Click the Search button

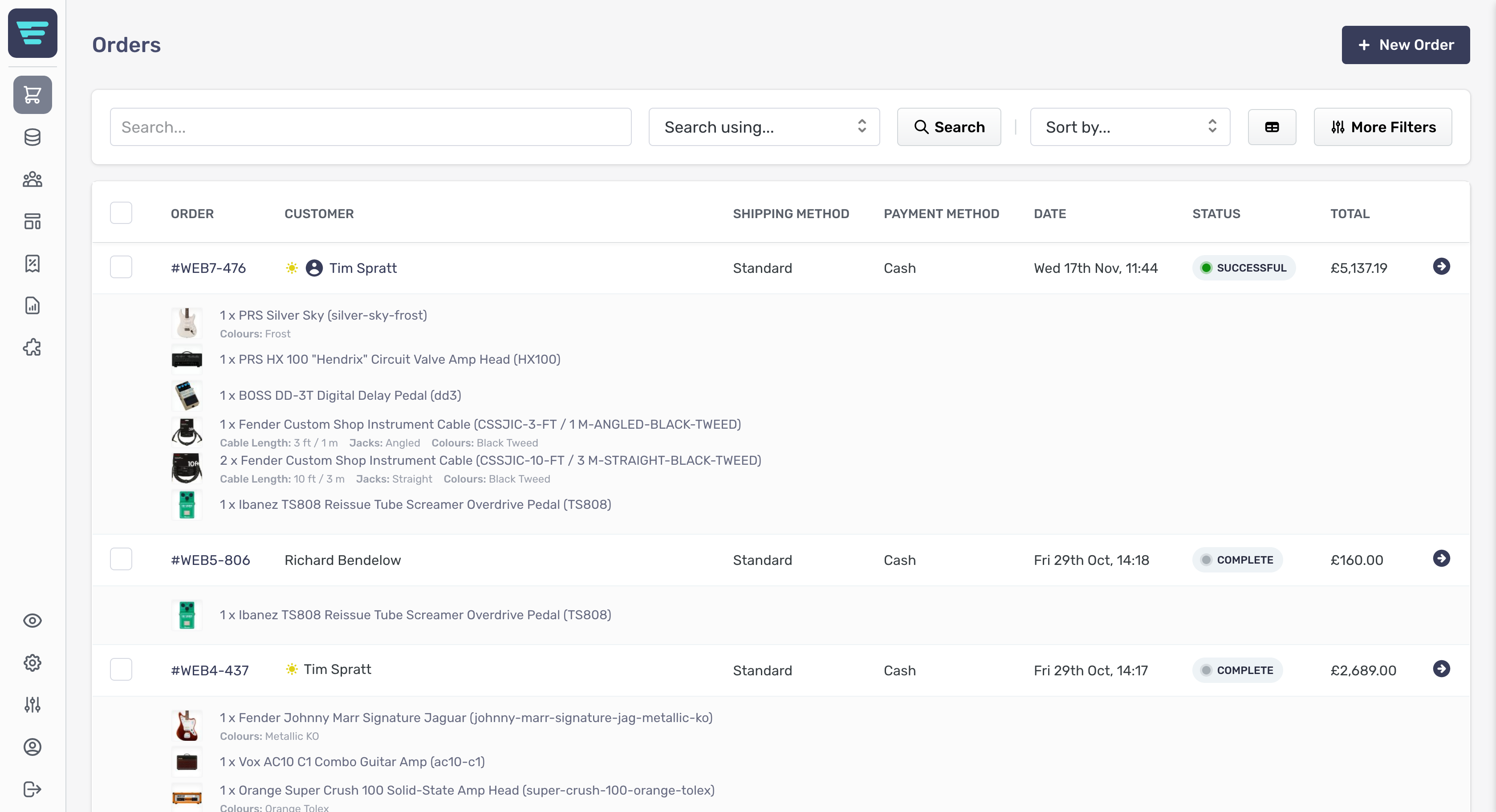(x=949, y=127)
